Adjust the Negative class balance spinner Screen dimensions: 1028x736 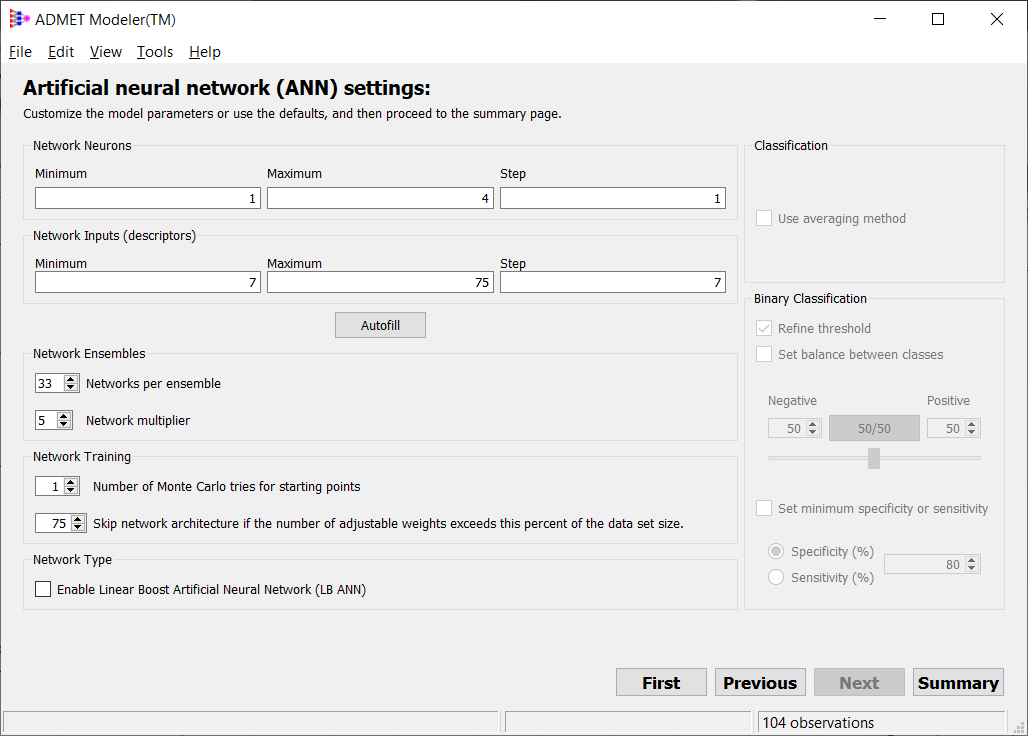tap(795, 429)
